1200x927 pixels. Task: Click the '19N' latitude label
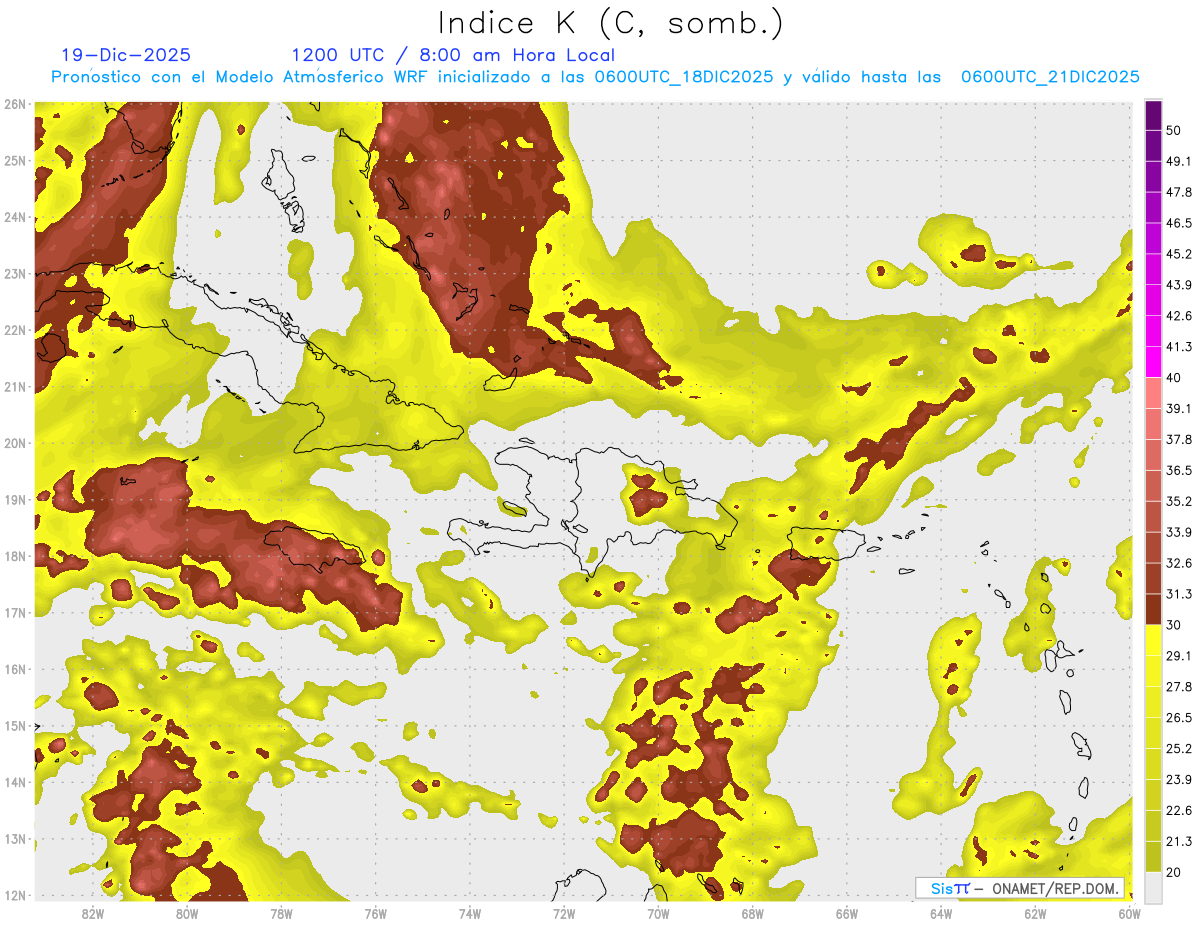point(15,499)
